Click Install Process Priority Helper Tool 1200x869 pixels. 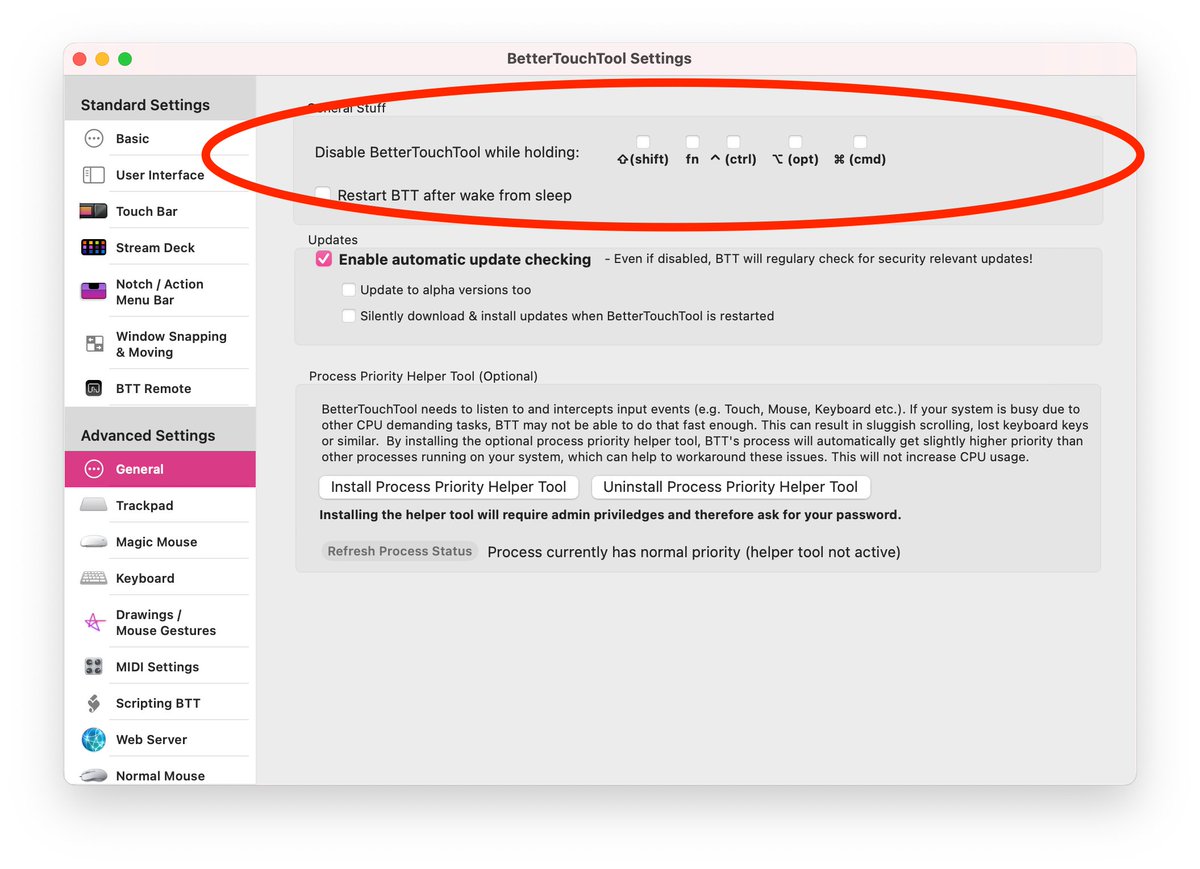pyautogui.click(x=449, y=487)
